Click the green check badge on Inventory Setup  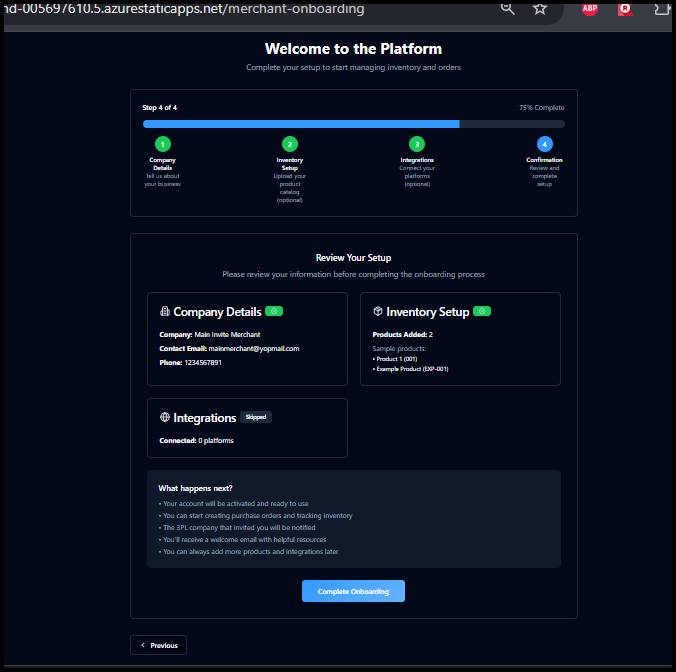coord(482,311)
